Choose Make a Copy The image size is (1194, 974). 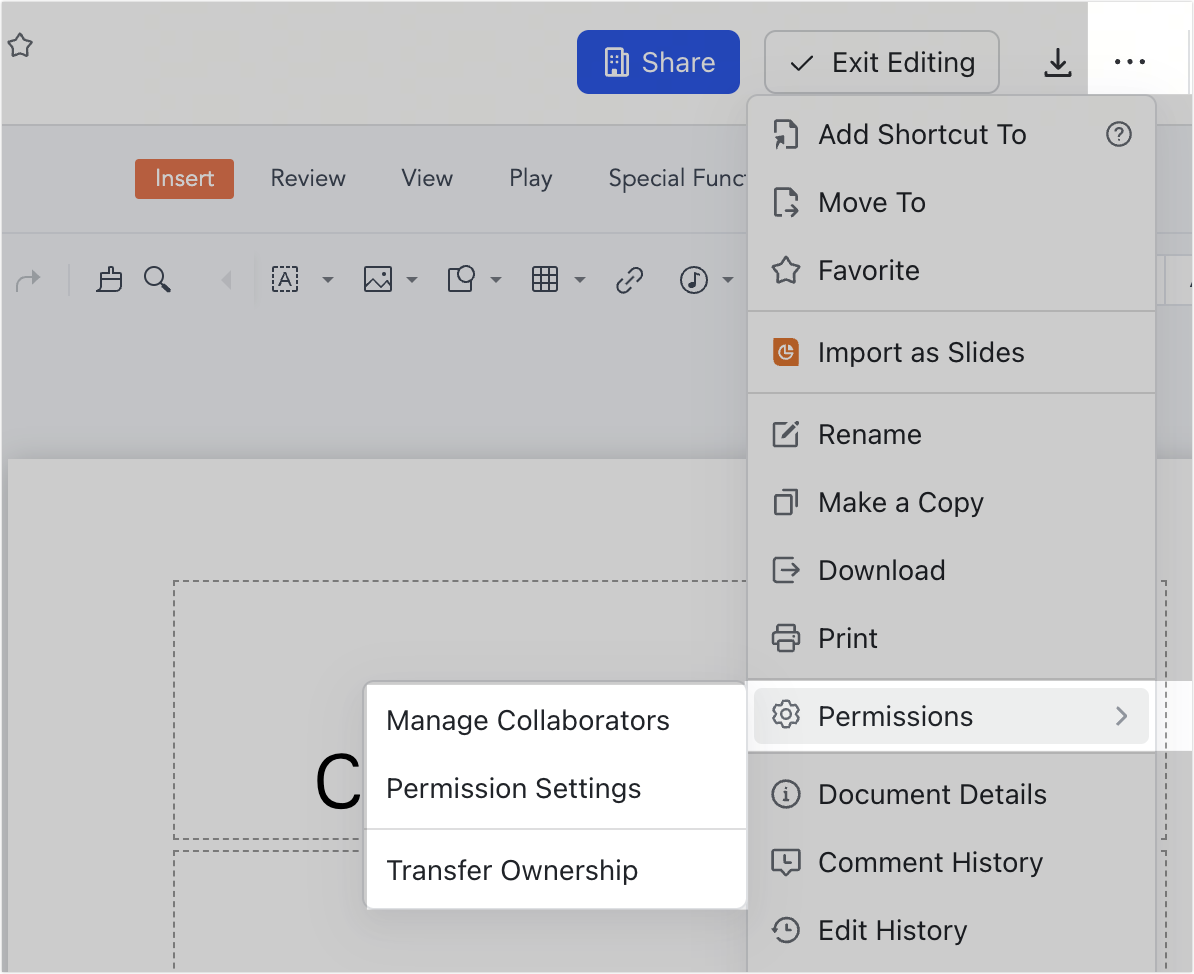pyautogui.click(x=952, y=503)
